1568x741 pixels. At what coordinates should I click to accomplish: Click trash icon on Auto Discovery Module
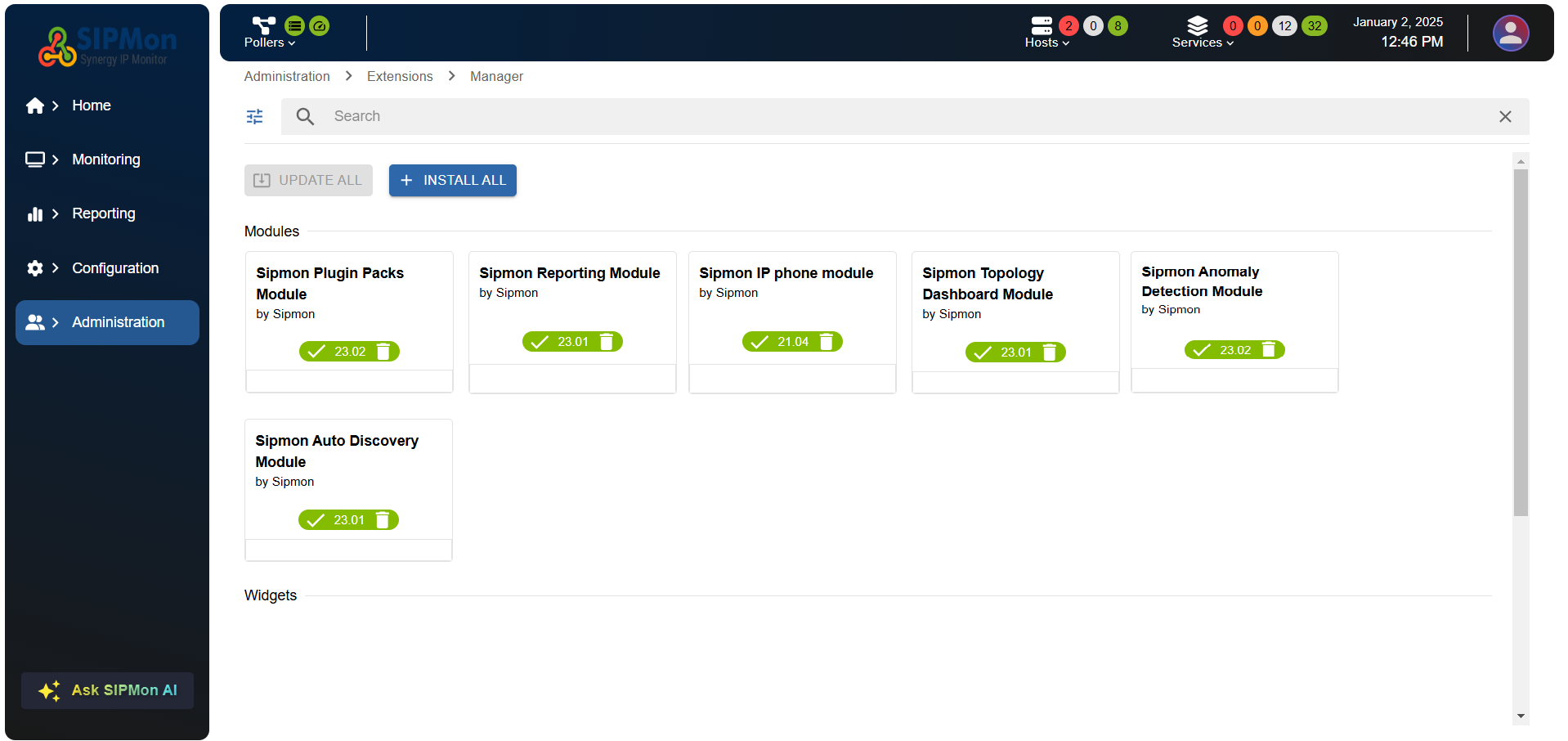pos(382,520)
